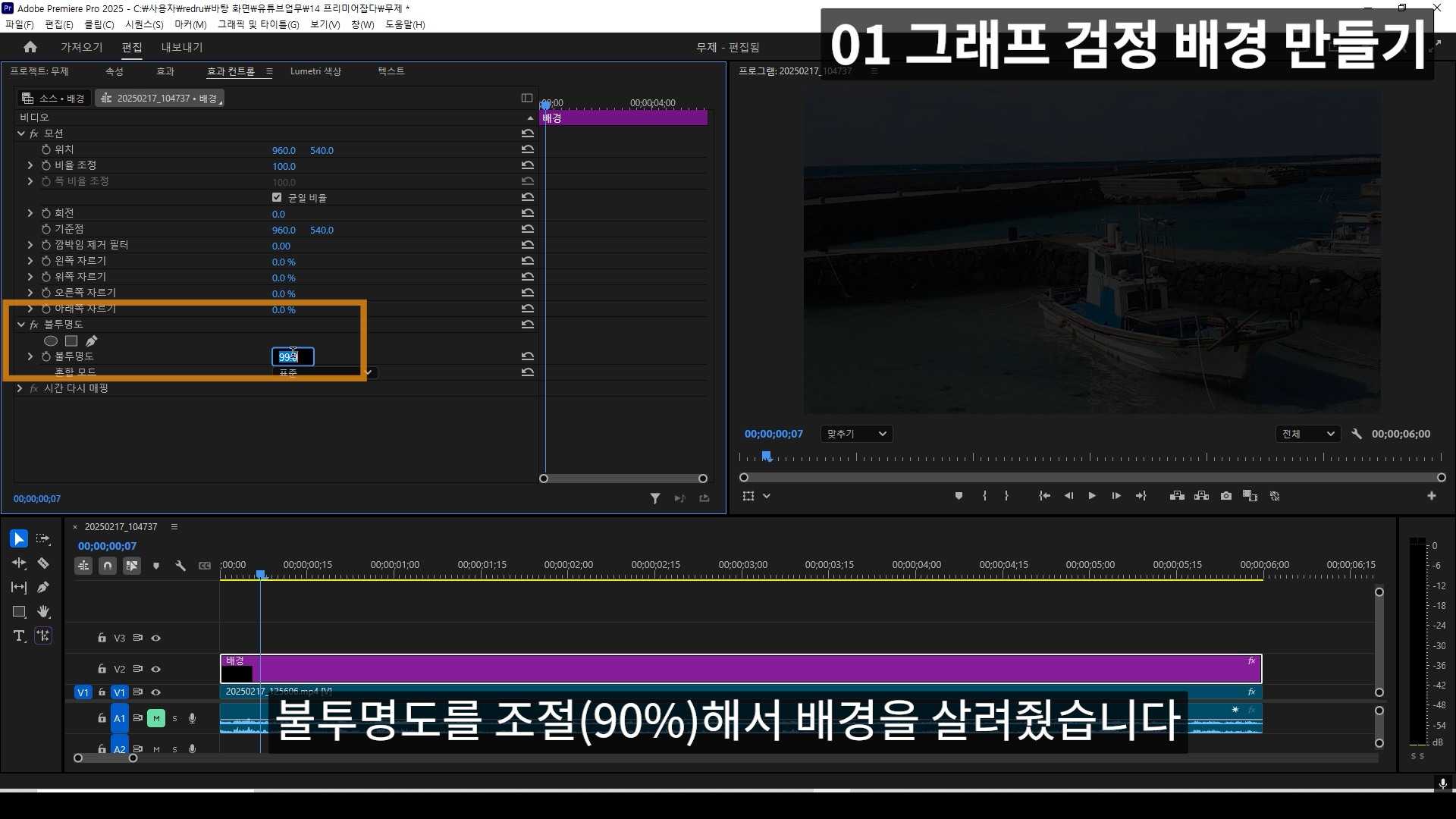Create ellipse mask under opacity effect
This screenshot has width=1456, height=819.
coord(51,341)
